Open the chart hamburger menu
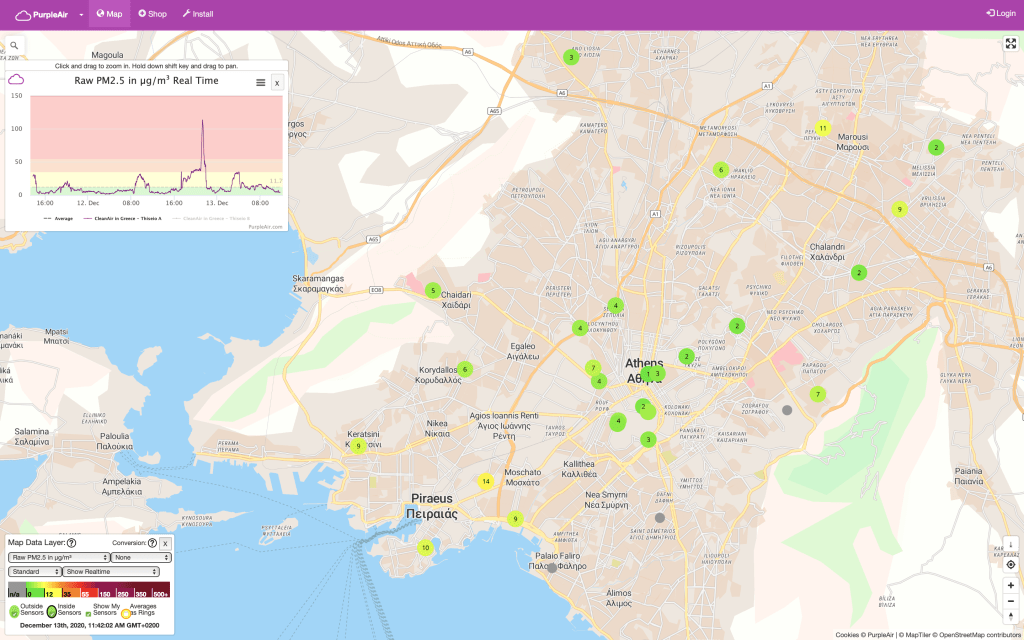1024x640 pixels. tap(260, 82)
